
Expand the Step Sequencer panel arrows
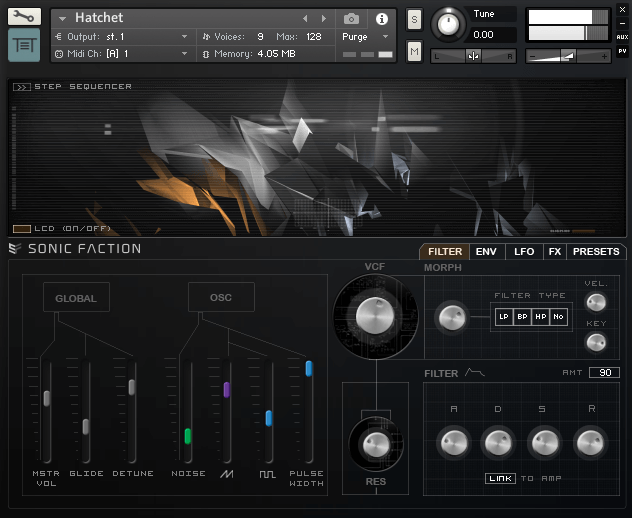tap(21, 87)
